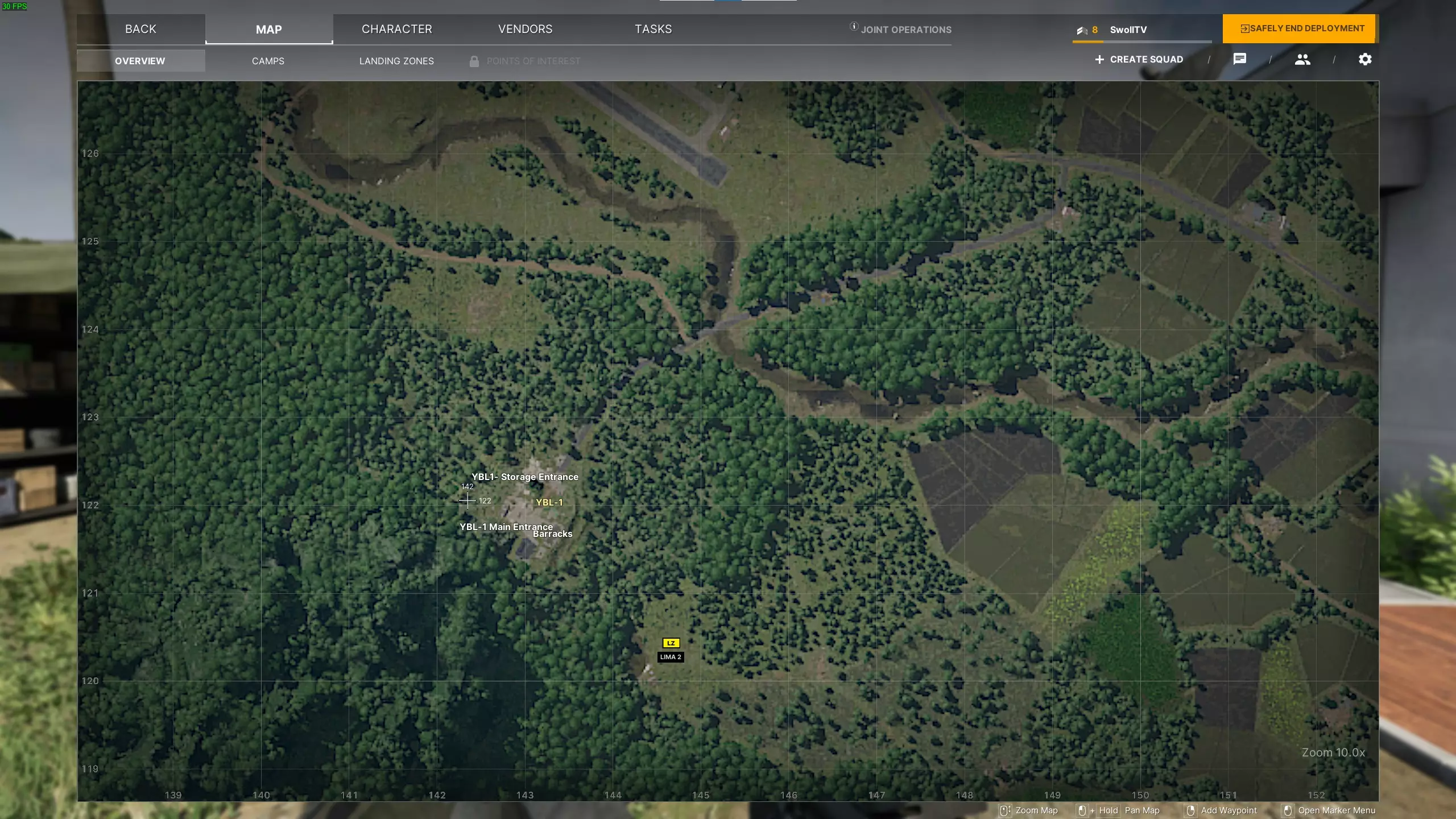The image size is (1456, 819).
Task: Click the crosshair map cursor marker
Action: (x=467, y=500)
